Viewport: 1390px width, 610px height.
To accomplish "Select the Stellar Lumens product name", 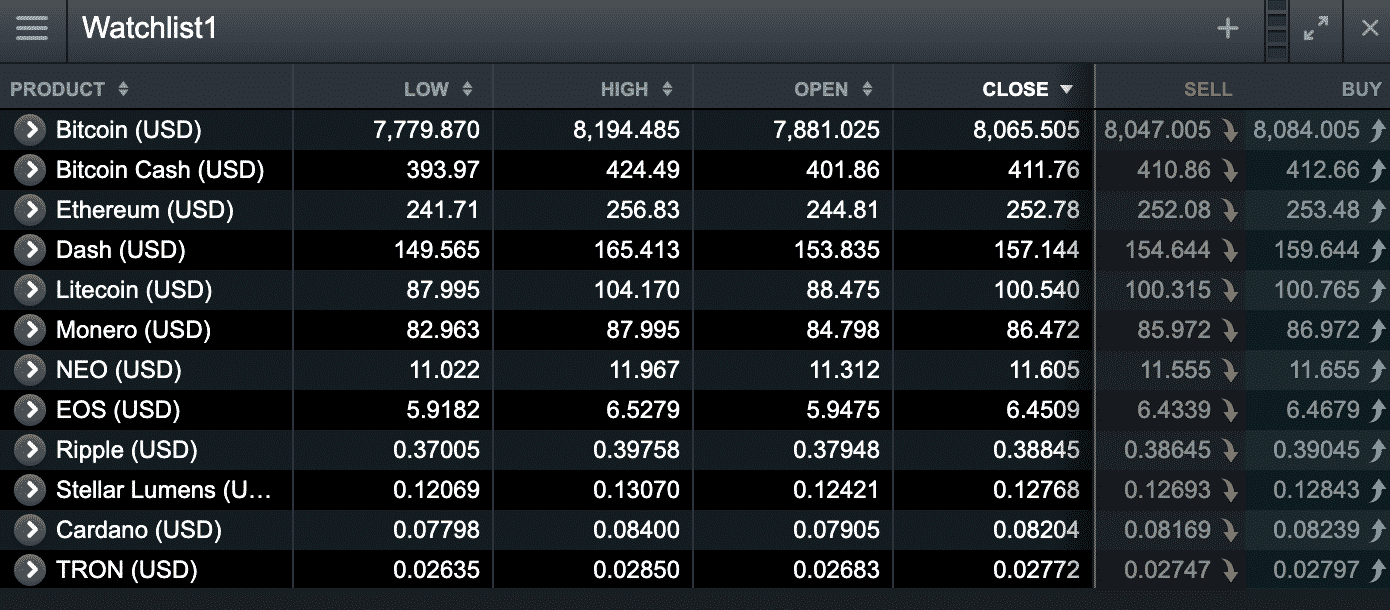I will tap(164, 490).
